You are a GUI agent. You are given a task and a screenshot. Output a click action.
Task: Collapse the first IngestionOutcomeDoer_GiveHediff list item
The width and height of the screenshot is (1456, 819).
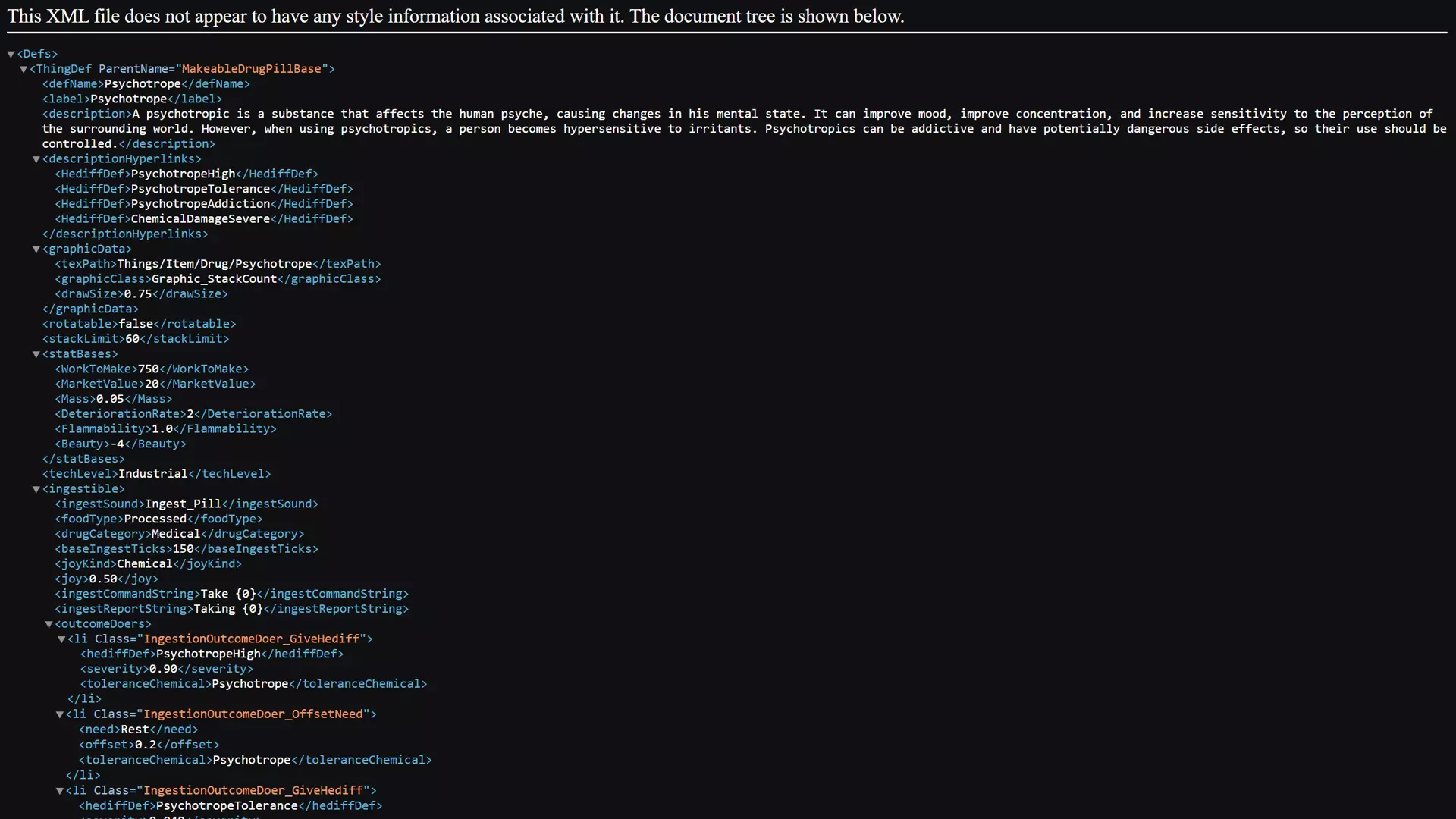click(61, 639)
